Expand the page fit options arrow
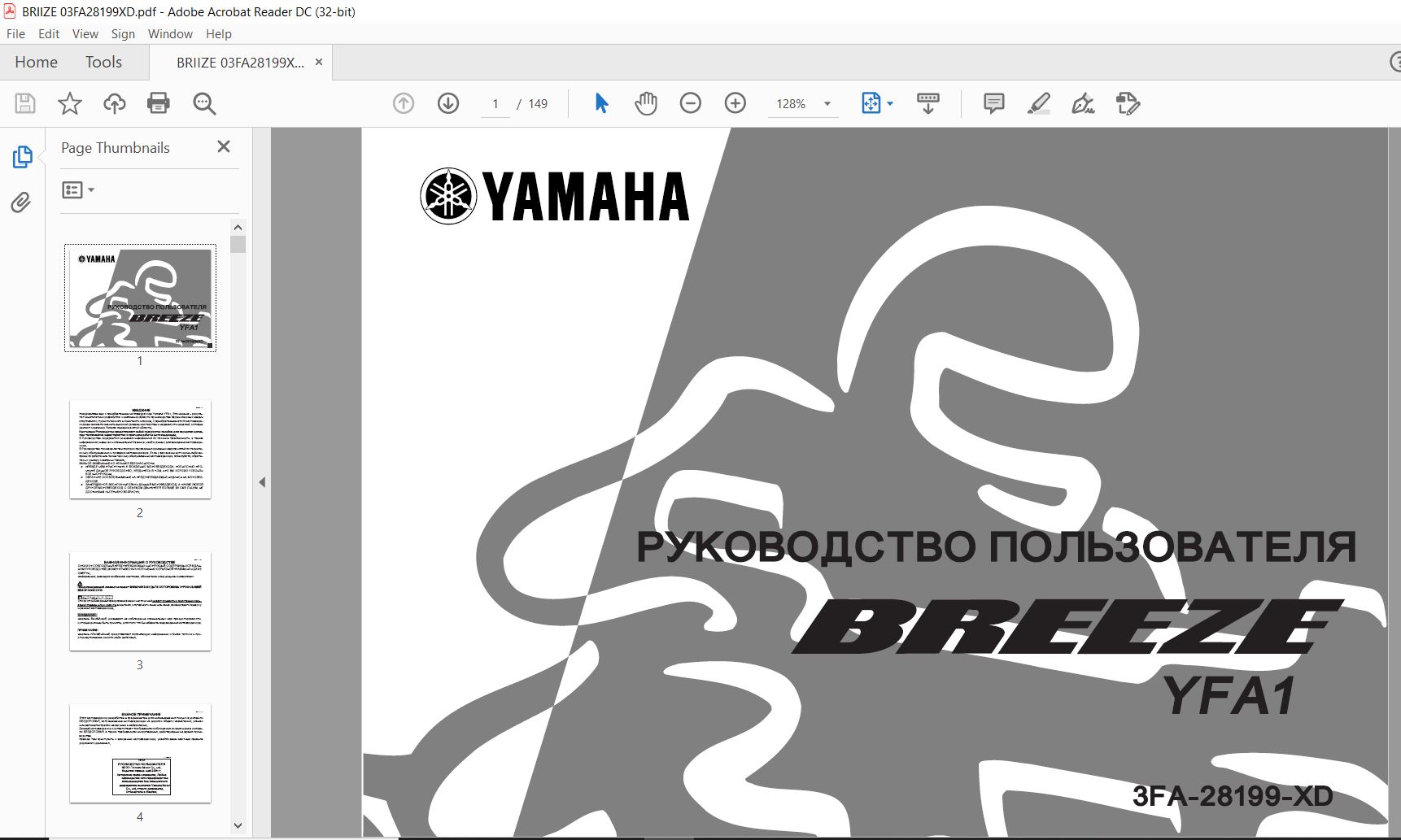 point(890,103)
